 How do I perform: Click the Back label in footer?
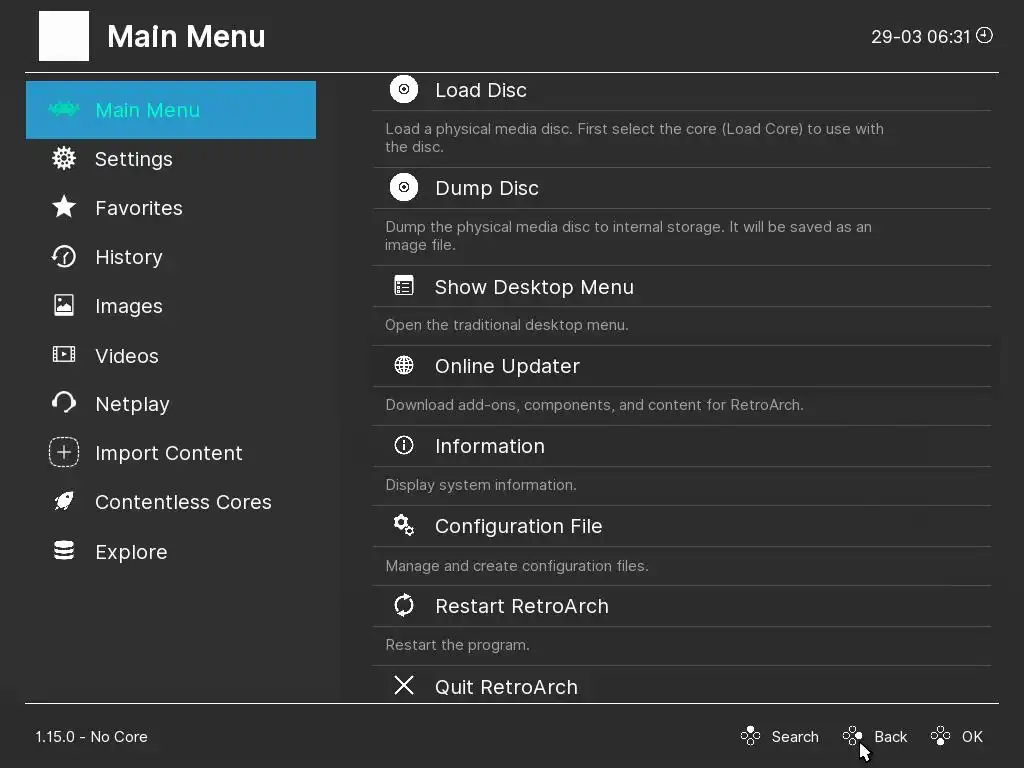[890, 737]
